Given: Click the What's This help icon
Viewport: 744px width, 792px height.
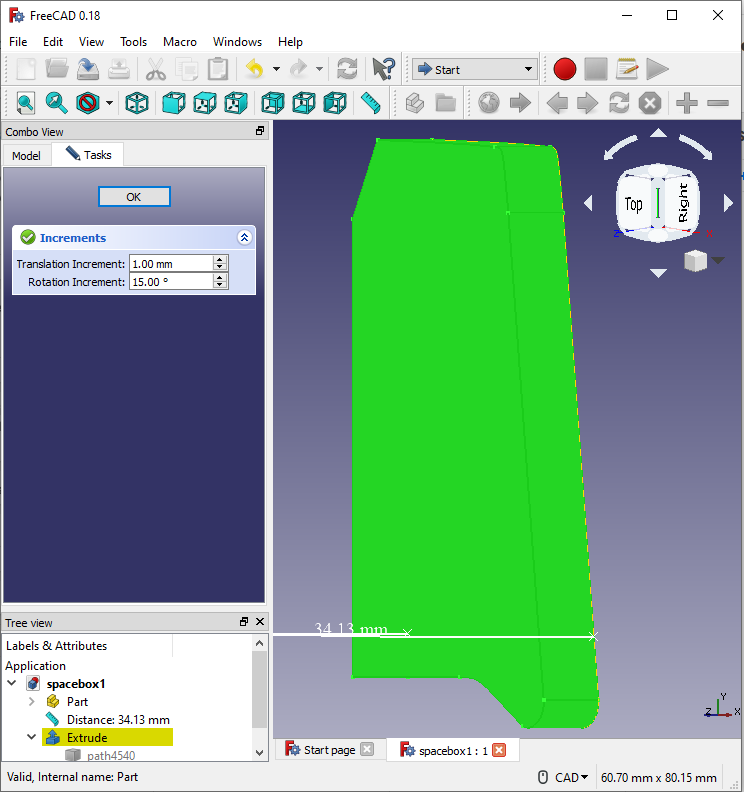Looking at the screenshot, I should pos(383,69).
